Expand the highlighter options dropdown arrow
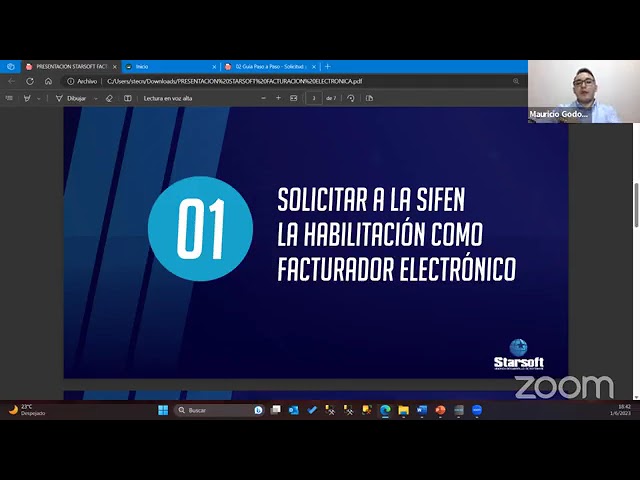Image resolution: width=640 pixels, height=480 pixels. [x=39, y=98]
